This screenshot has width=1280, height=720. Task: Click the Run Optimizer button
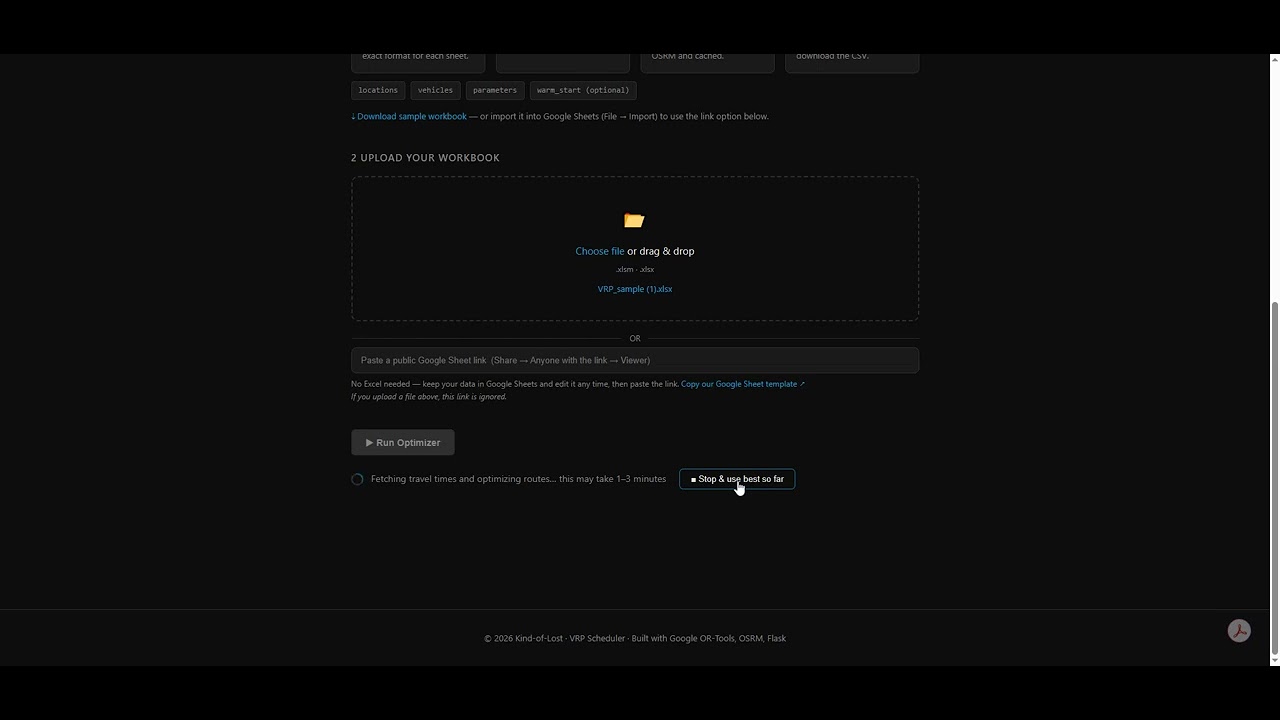point(403,442)
